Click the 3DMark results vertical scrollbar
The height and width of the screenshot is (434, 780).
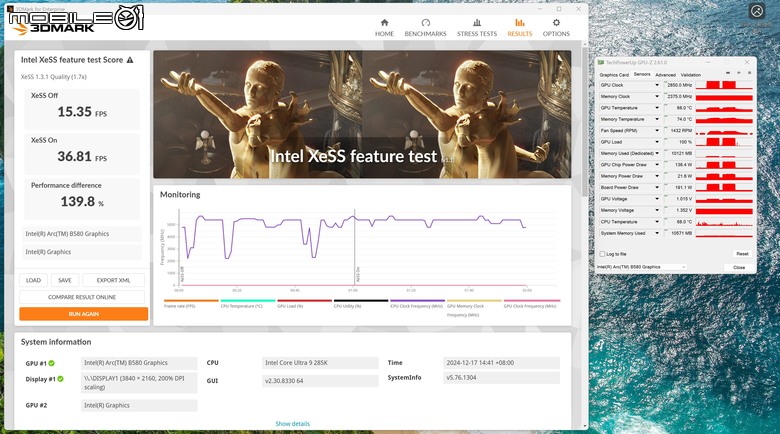pyautogui.click(x=585, y=122)
